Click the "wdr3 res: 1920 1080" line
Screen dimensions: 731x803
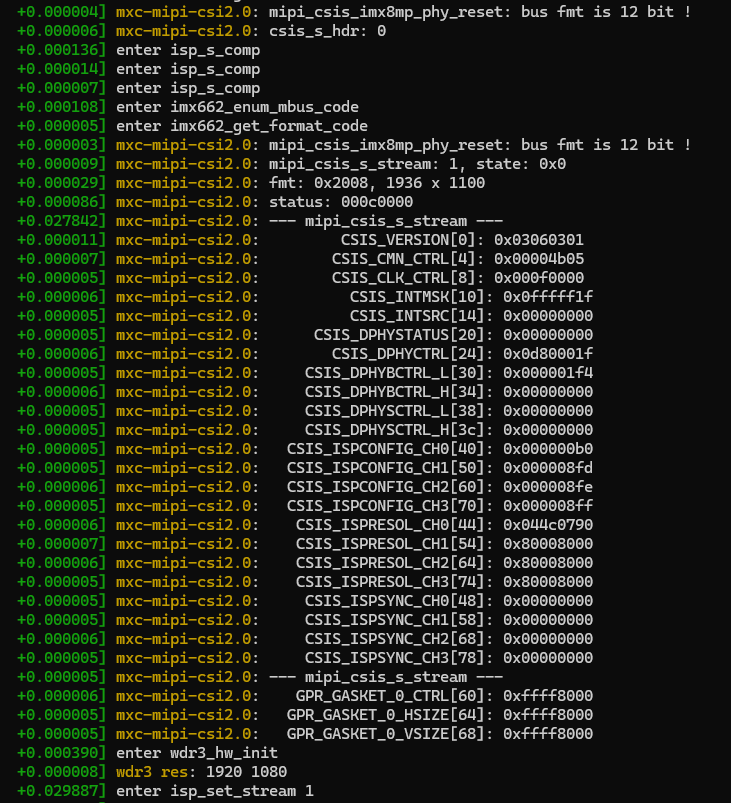(202, 772)
